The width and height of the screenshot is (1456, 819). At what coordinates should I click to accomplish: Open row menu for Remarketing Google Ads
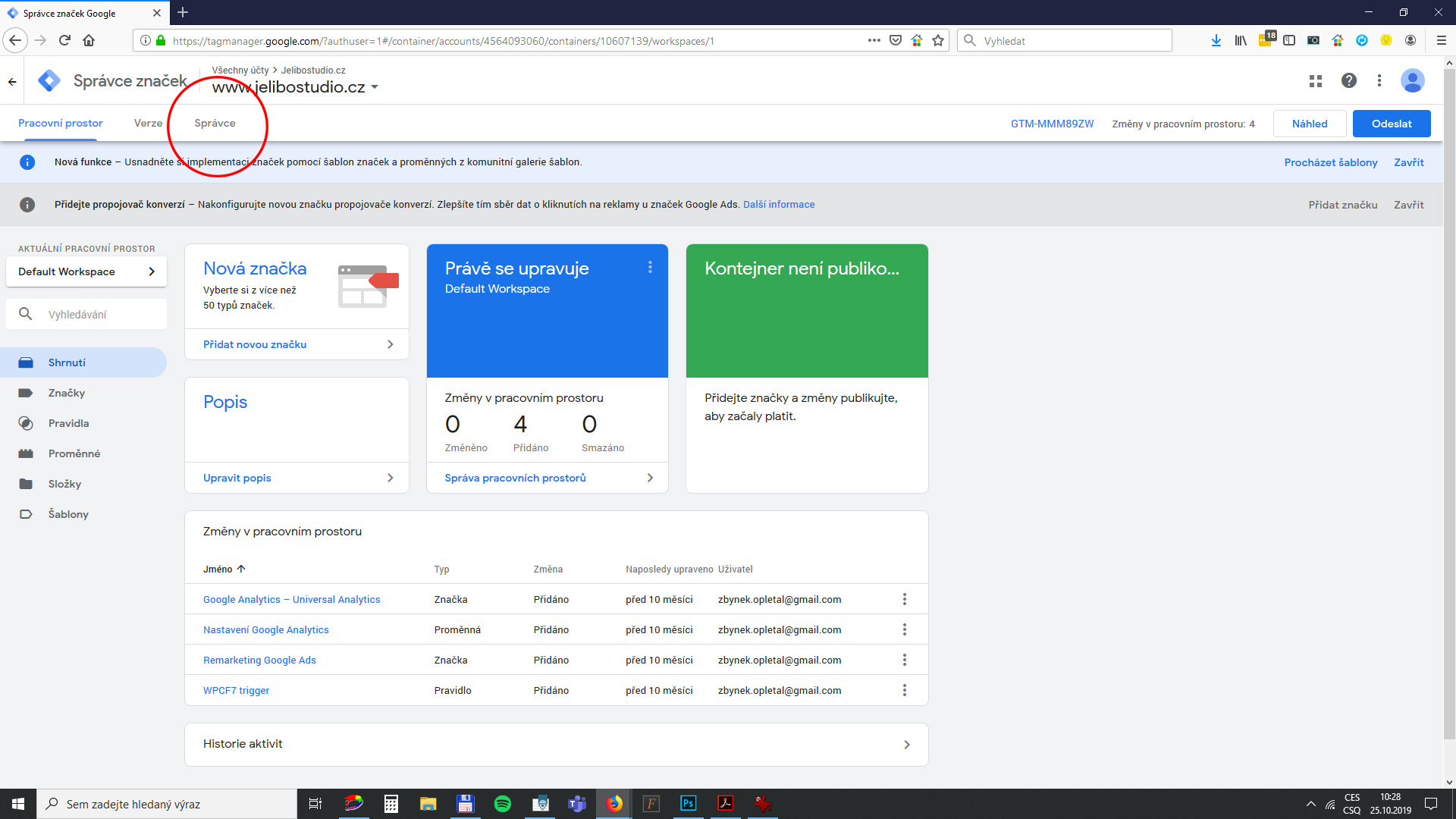coord(905,660)
